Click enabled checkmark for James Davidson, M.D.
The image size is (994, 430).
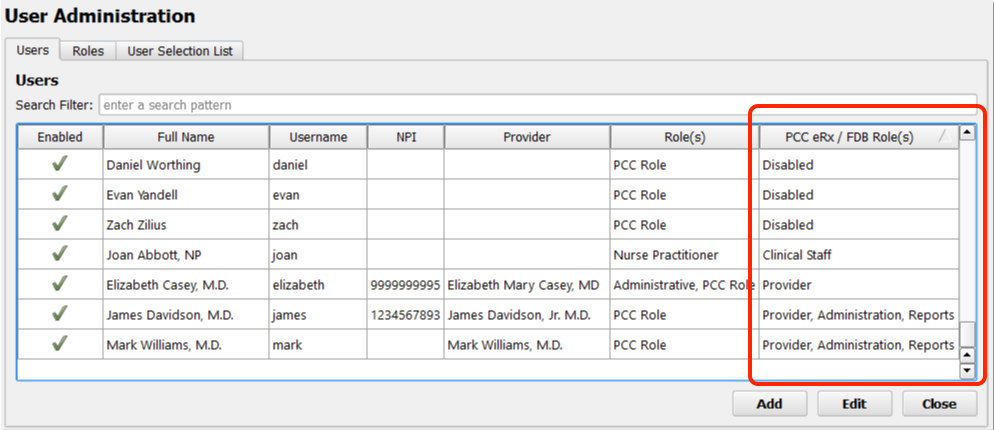(60, 314)
